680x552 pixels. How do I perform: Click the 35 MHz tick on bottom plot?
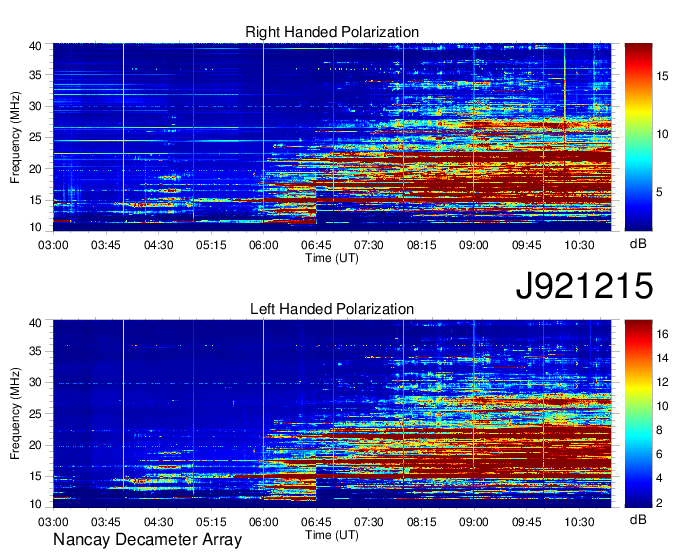pos(35,351)
